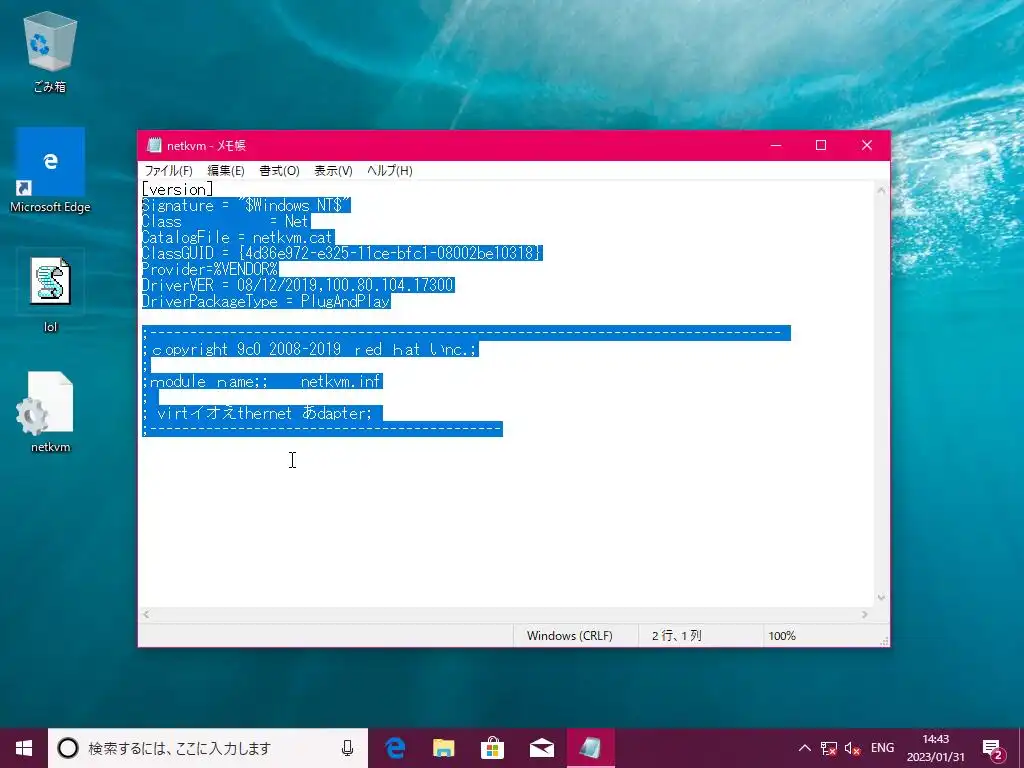Minimize the netkvm Notepad window

coord(776,145)
